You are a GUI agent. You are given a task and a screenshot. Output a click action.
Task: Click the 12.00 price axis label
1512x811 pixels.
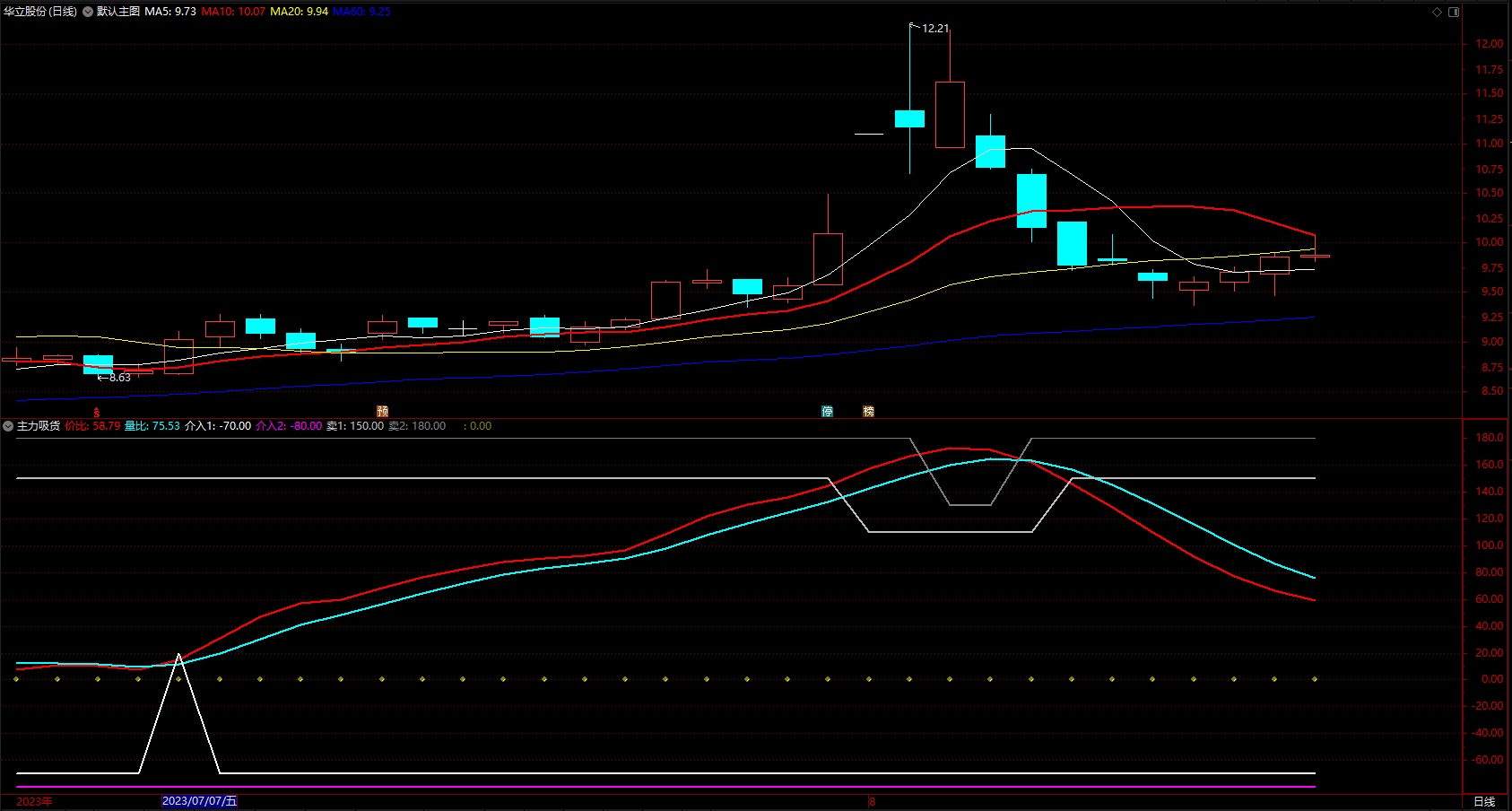(x=1490, y=44)
